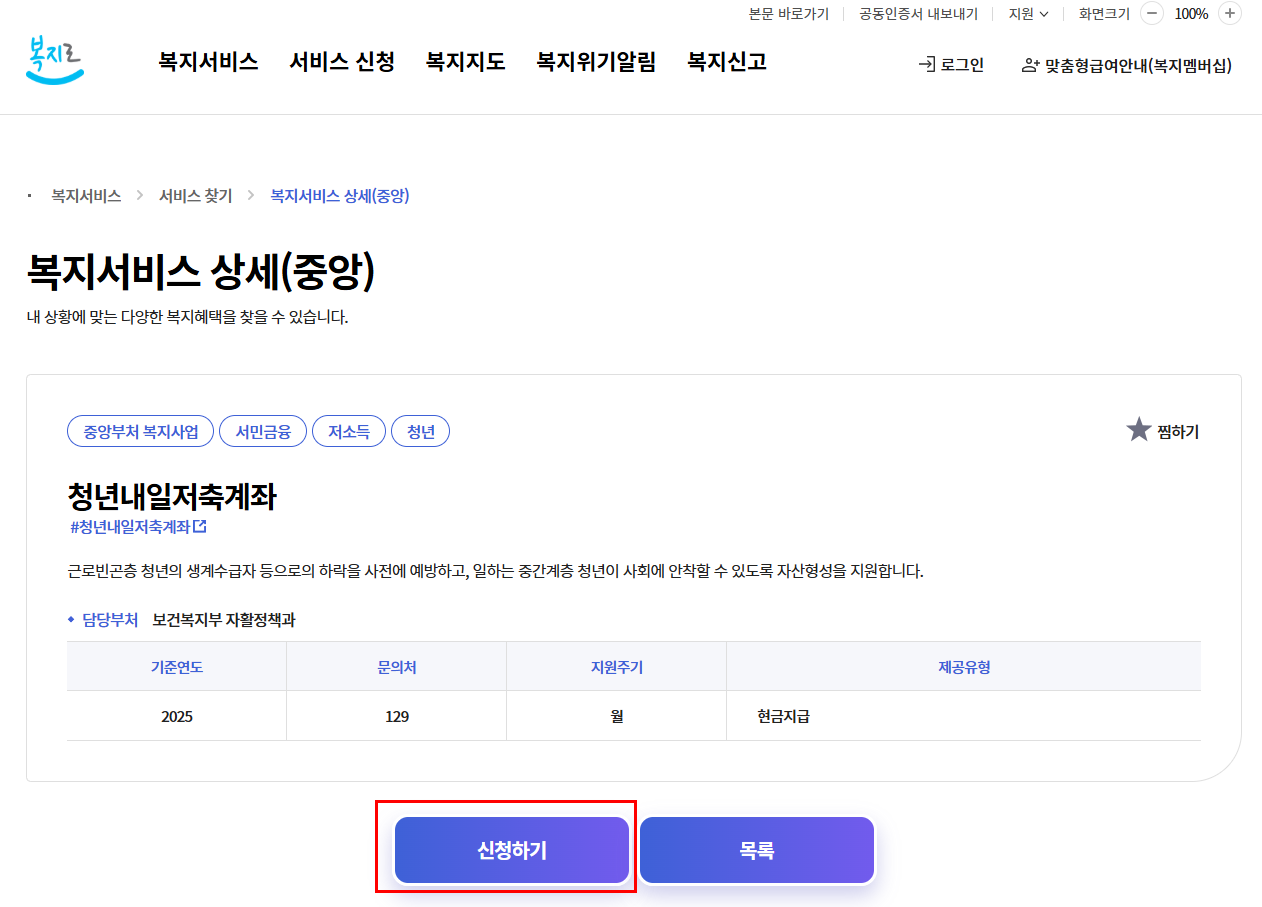Click the 현금지급 table cell
This screenshot has height=907, width=1262.
click(964, 717)
